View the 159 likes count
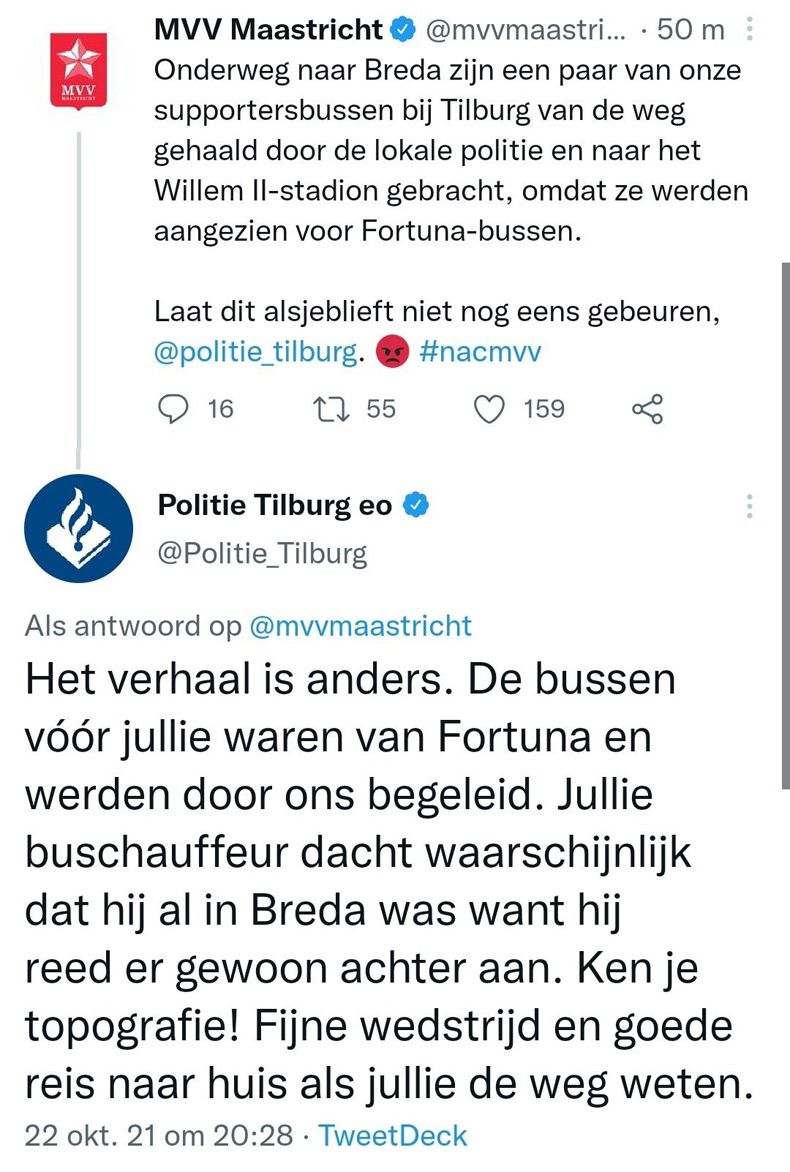Image resolution: width=790 pixels, height=1172 pixels. tap(543, 408)
